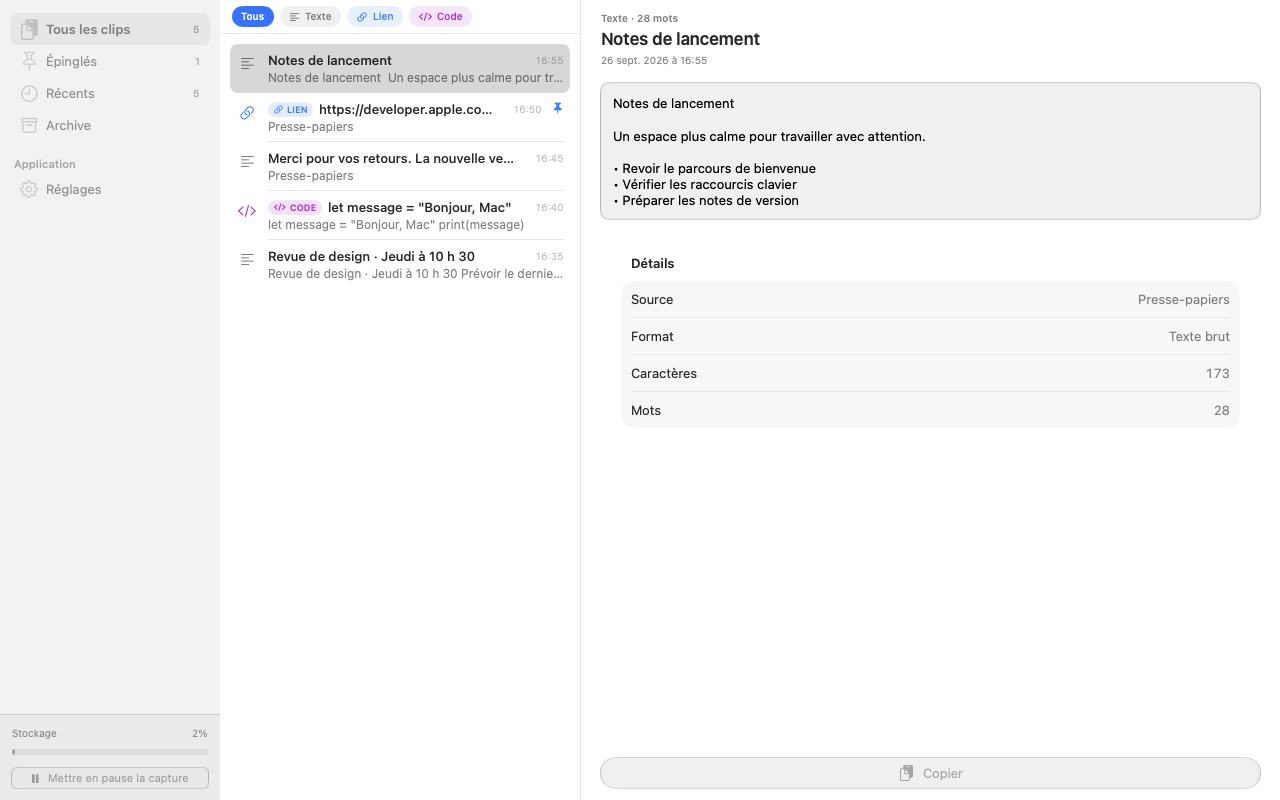Click the date 26 sept. 2026 à 16:55
The width and height of the screenshot is (1280, 800).
point(654,61)
